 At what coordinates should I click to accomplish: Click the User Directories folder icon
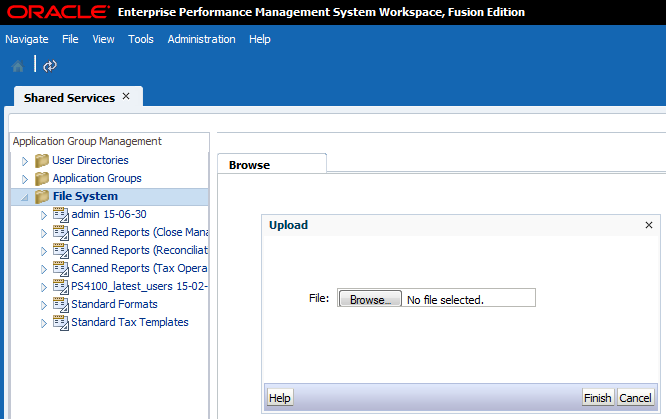coord(42,160)
